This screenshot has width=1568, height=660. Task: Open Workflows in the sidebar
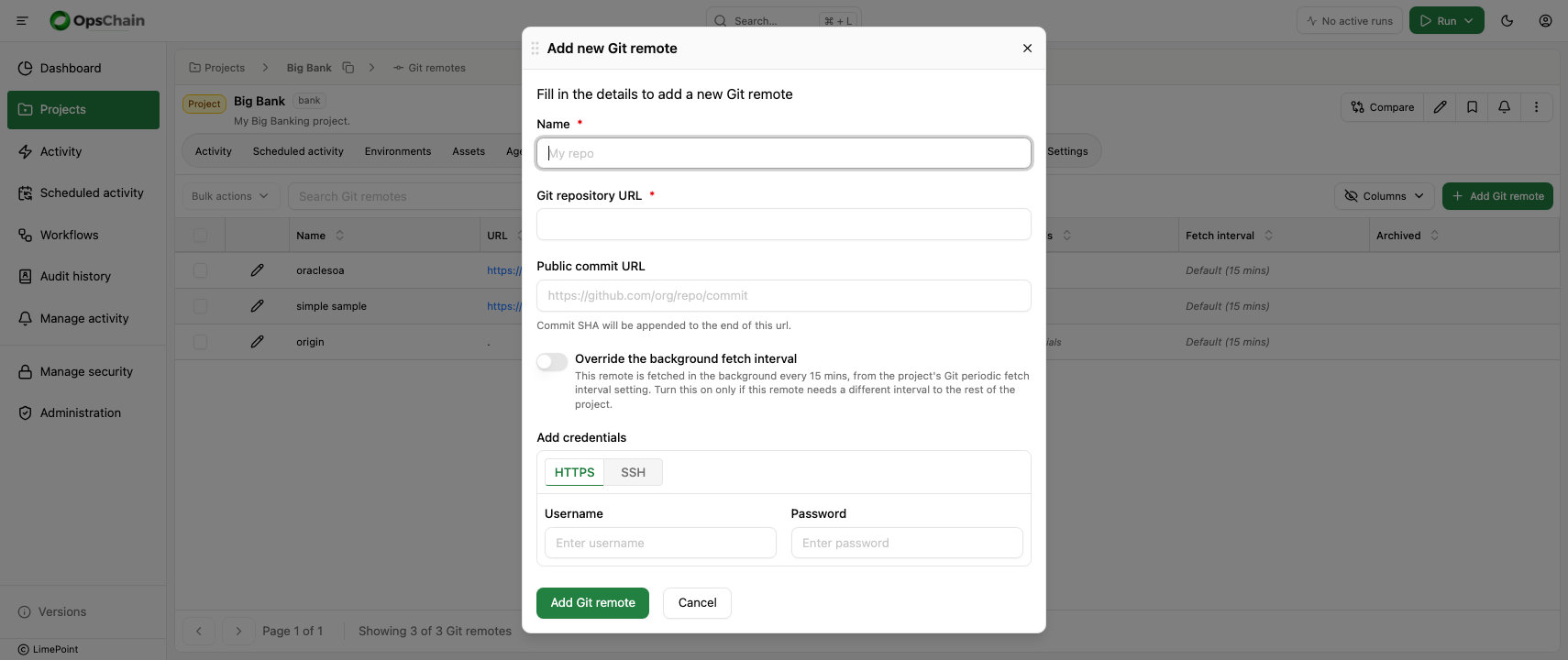(x=83, y=235)
